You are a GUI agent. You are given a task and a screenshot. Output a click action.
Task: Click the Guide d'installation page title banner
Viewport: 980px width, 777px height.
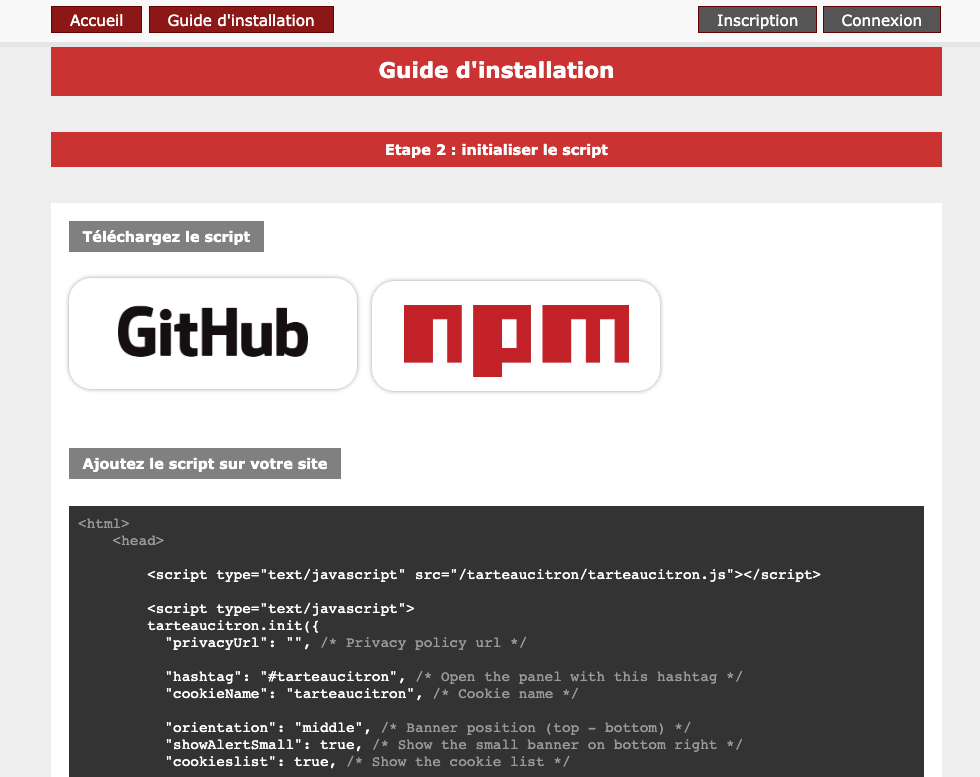point(496,71)
